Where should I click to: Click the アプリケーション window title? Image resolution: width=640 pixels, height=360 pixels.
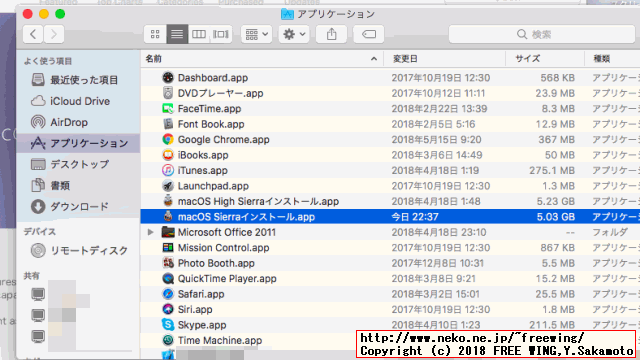[x=336, y=14]
